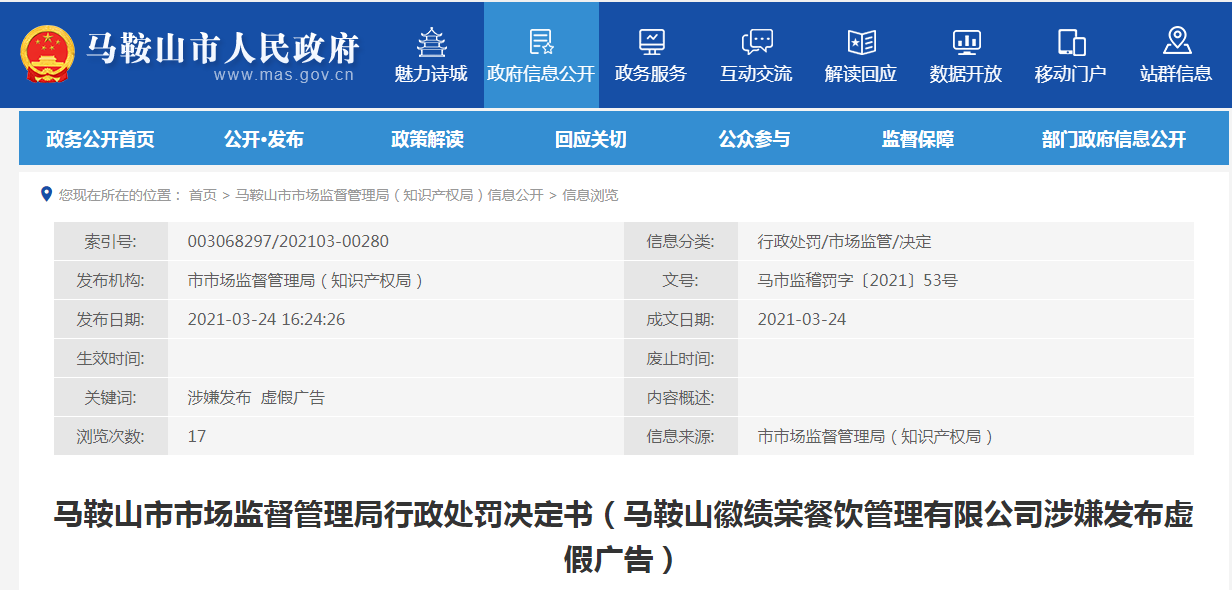Click the 互动交流 chat bubble icon

tap(757, 42)
